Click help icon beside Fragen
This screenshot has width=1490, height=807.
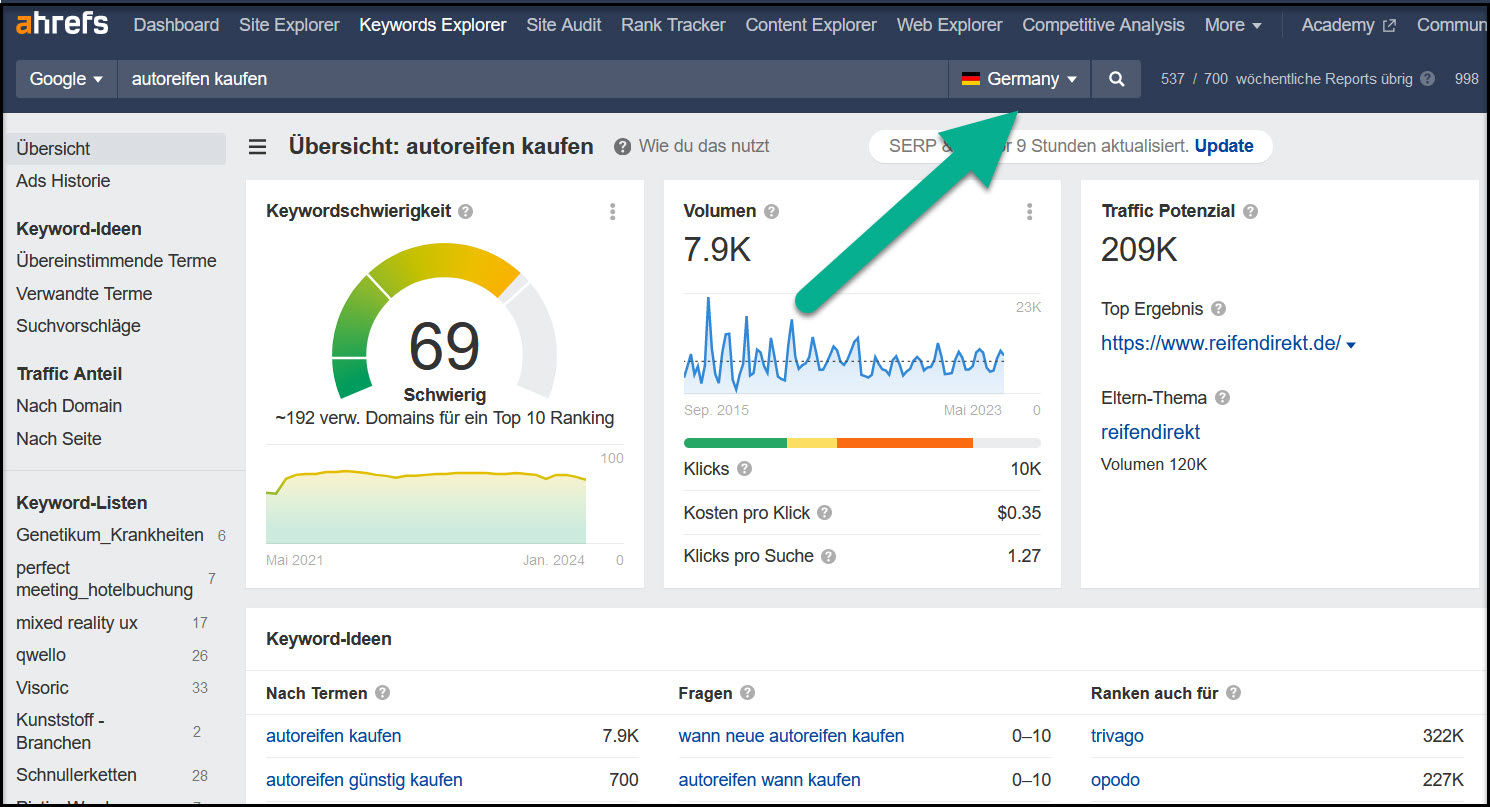tap(747, 693)
